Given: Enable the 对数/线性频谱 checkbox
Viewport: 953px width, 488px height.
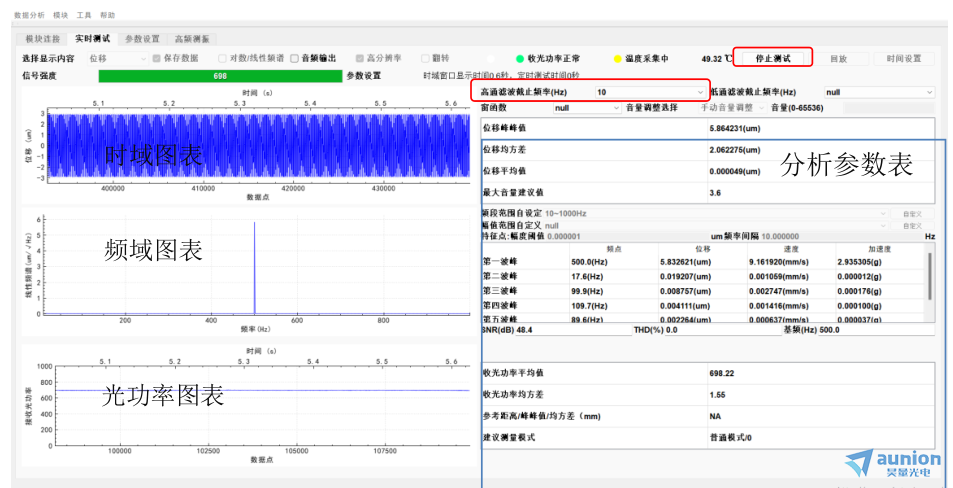Looking at the screenshot, I should point(222,58).
